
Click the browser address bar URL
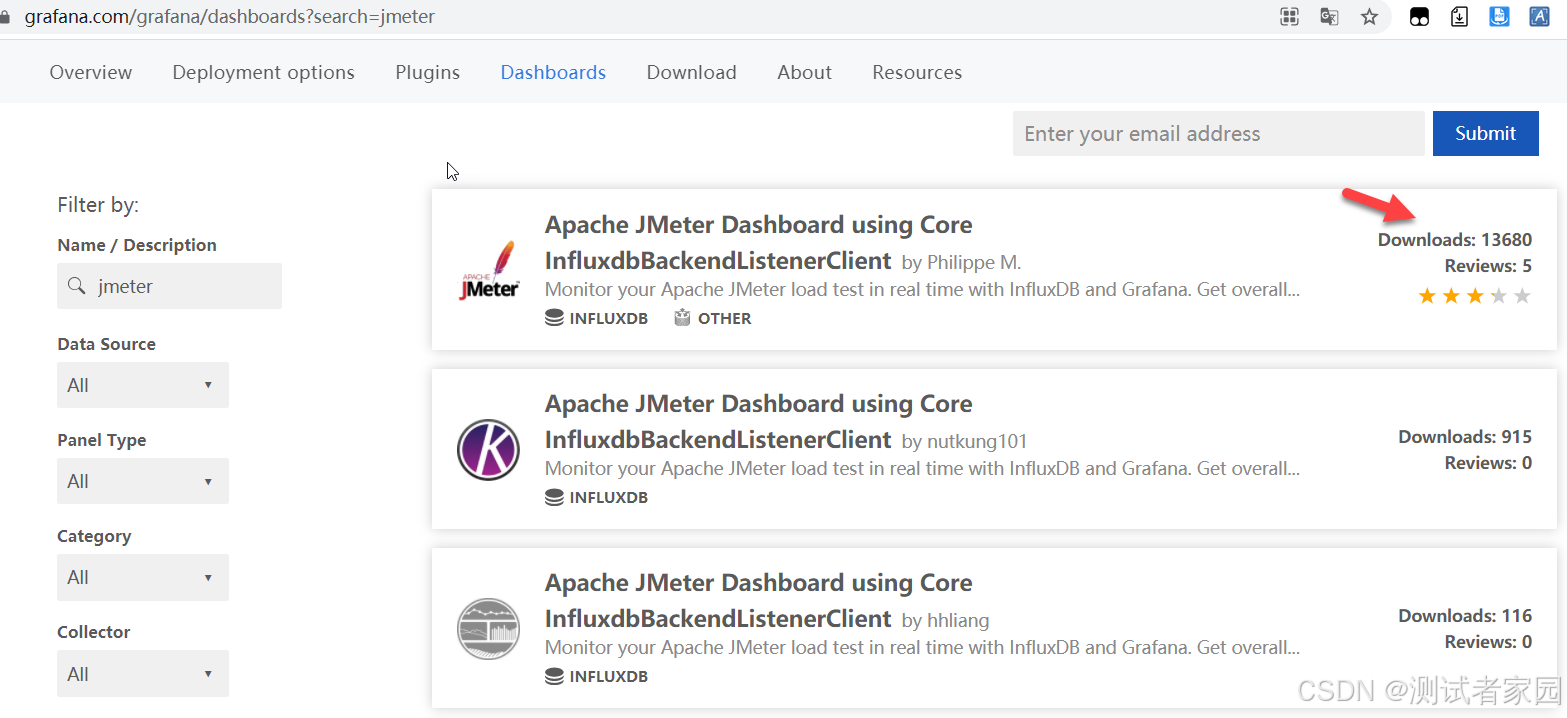pos(230,17)
